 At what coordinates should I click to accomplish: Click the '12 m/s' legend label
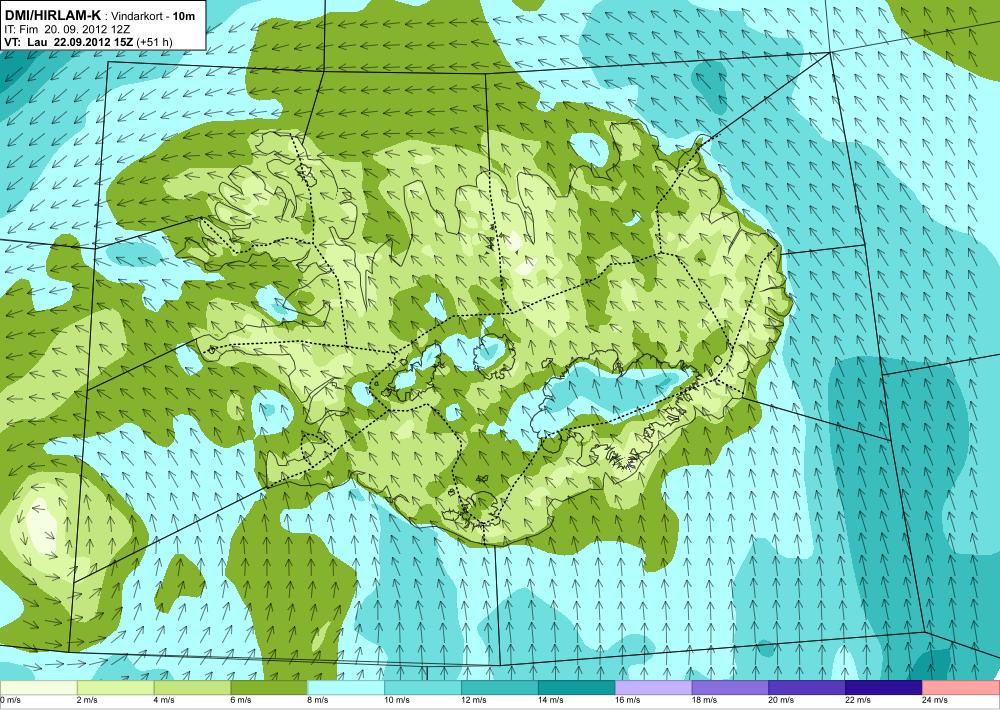(473, 700)
